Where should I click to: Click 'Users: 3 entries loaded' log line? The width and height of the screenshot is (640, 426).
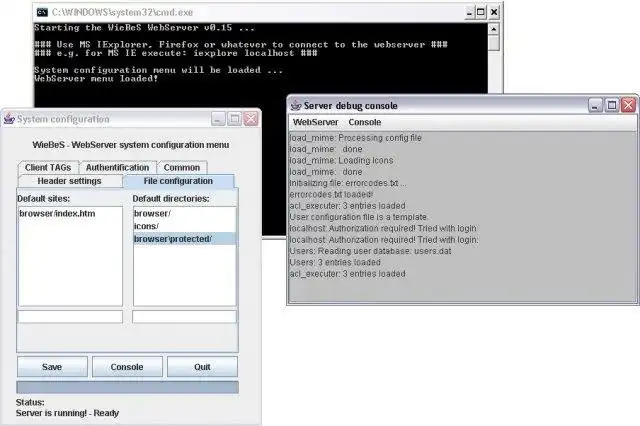tap(335, 262)
